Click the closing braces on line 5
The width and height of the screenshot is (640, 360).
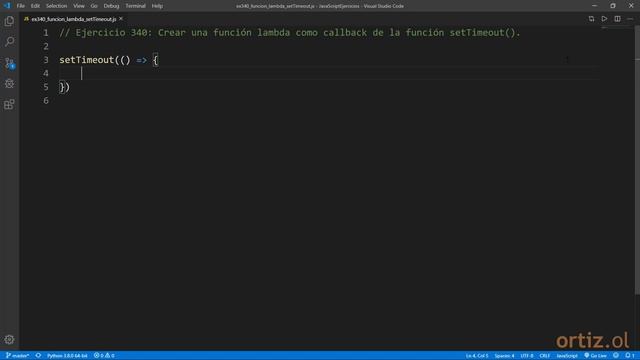(64, 87)
